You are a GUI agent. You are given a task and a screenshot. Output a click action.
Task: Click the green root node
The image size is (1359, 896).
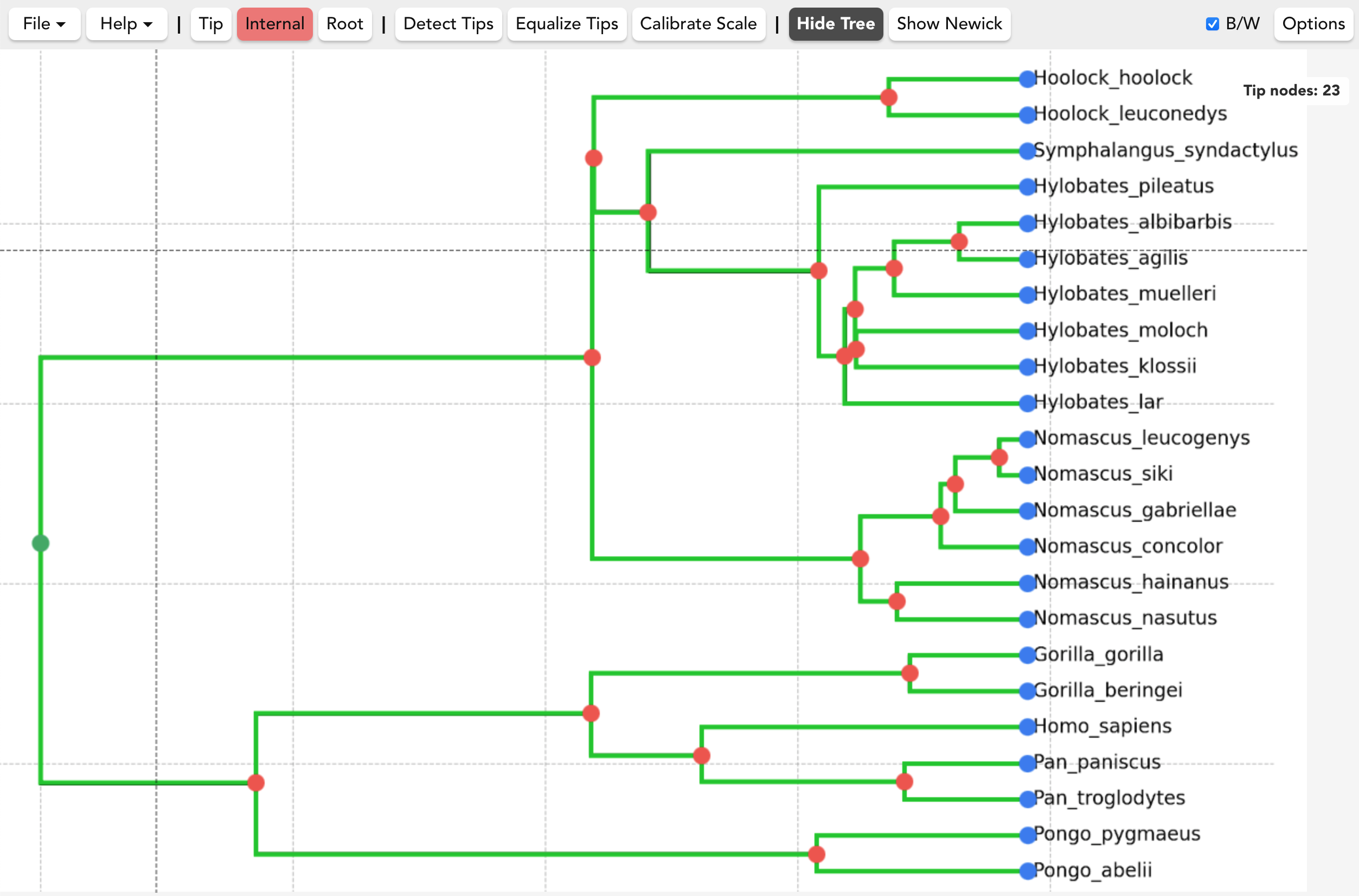pyautogui.click(x=41, y=543)
